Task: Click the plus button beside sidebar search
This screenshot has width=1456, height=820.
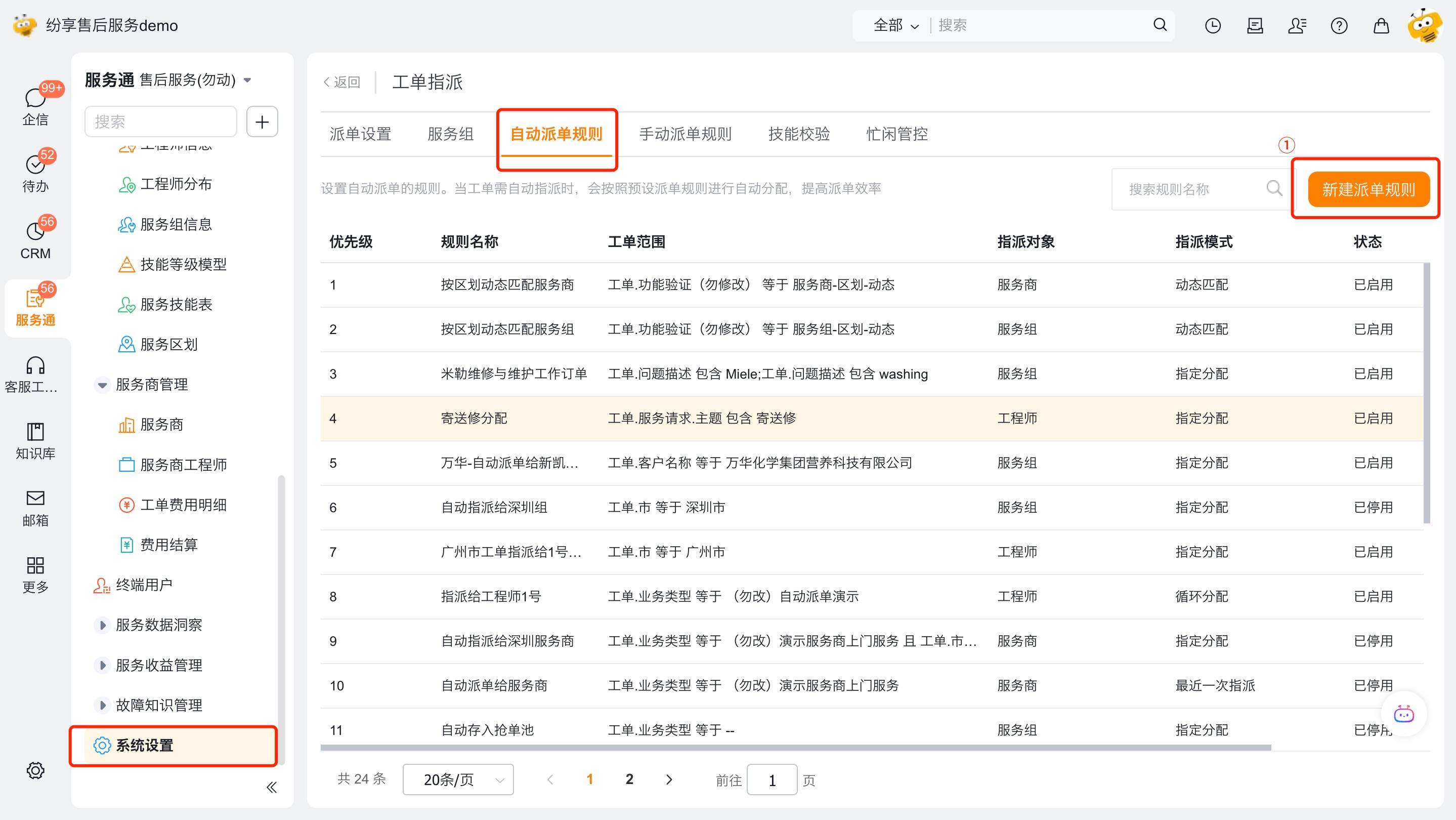Action: click(x=262, y=121)
